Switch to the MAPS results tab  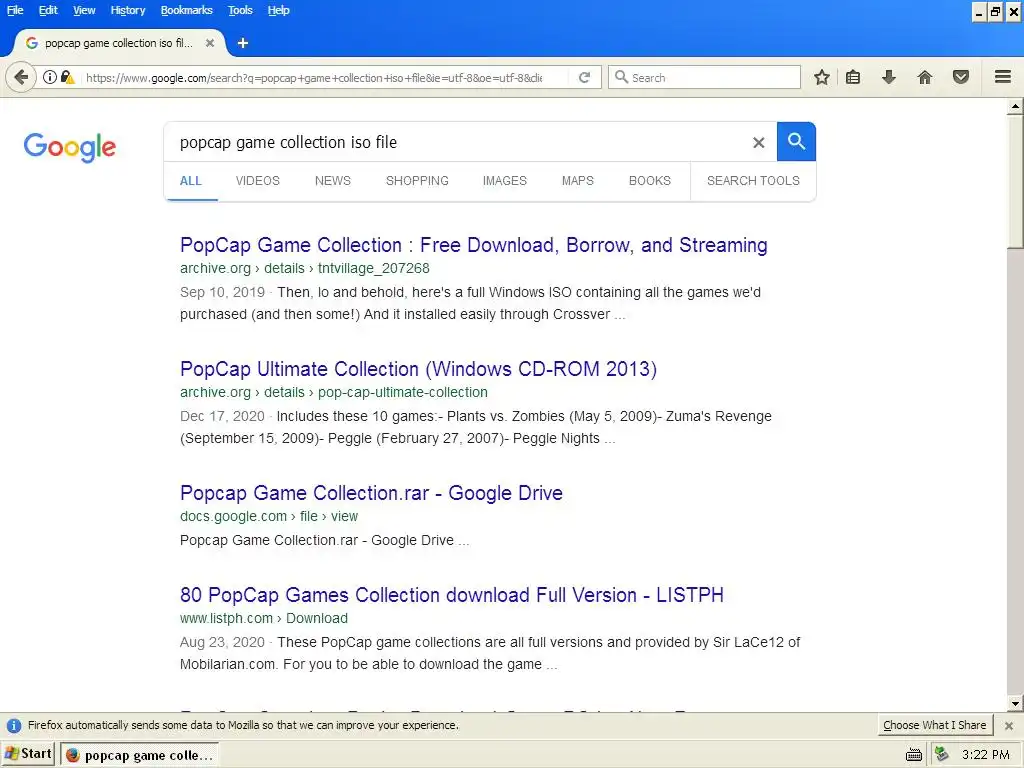click(577, 181)
